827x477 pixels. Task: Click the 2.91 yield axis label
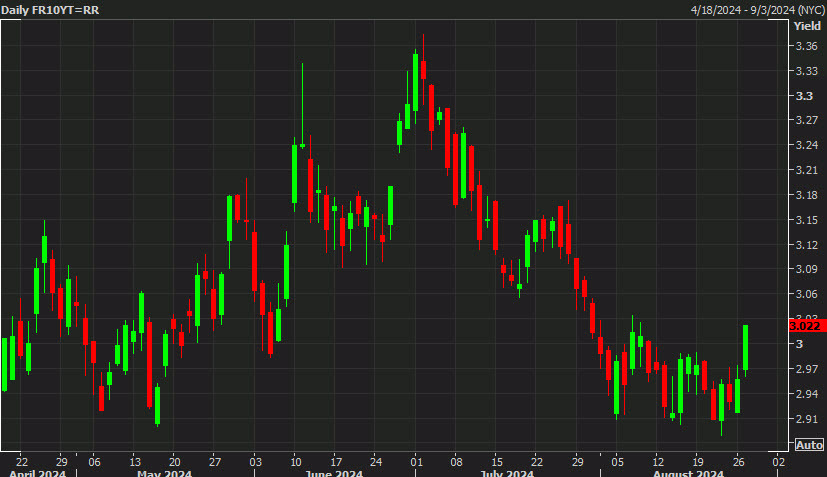pyautogui.click(x=806, y=418)
